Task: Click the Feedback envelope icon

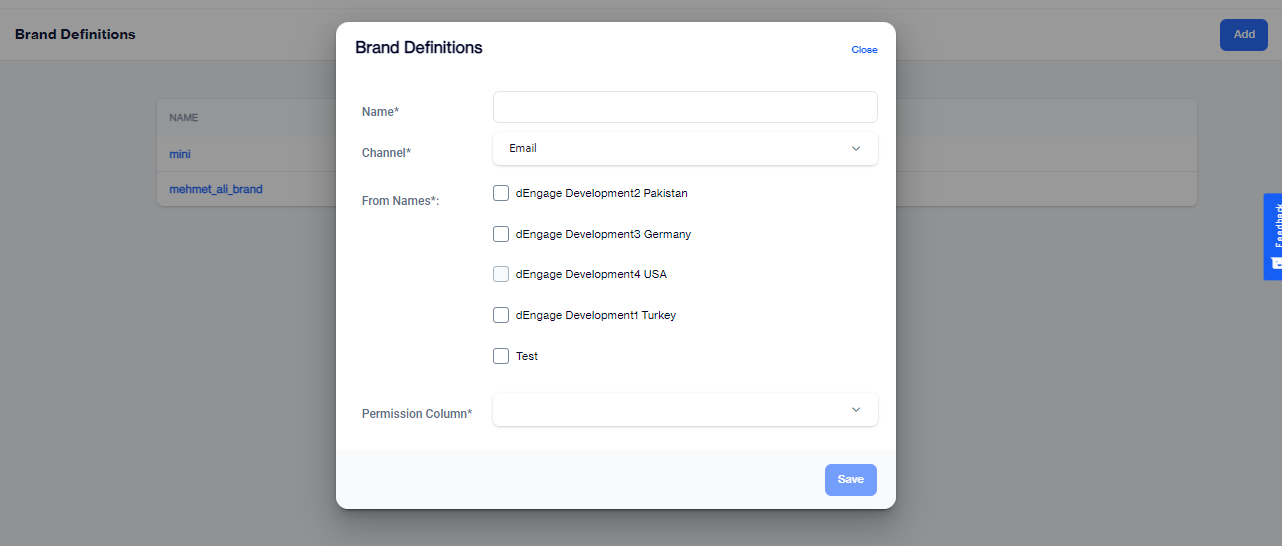Action: [x=1276, y=263]
